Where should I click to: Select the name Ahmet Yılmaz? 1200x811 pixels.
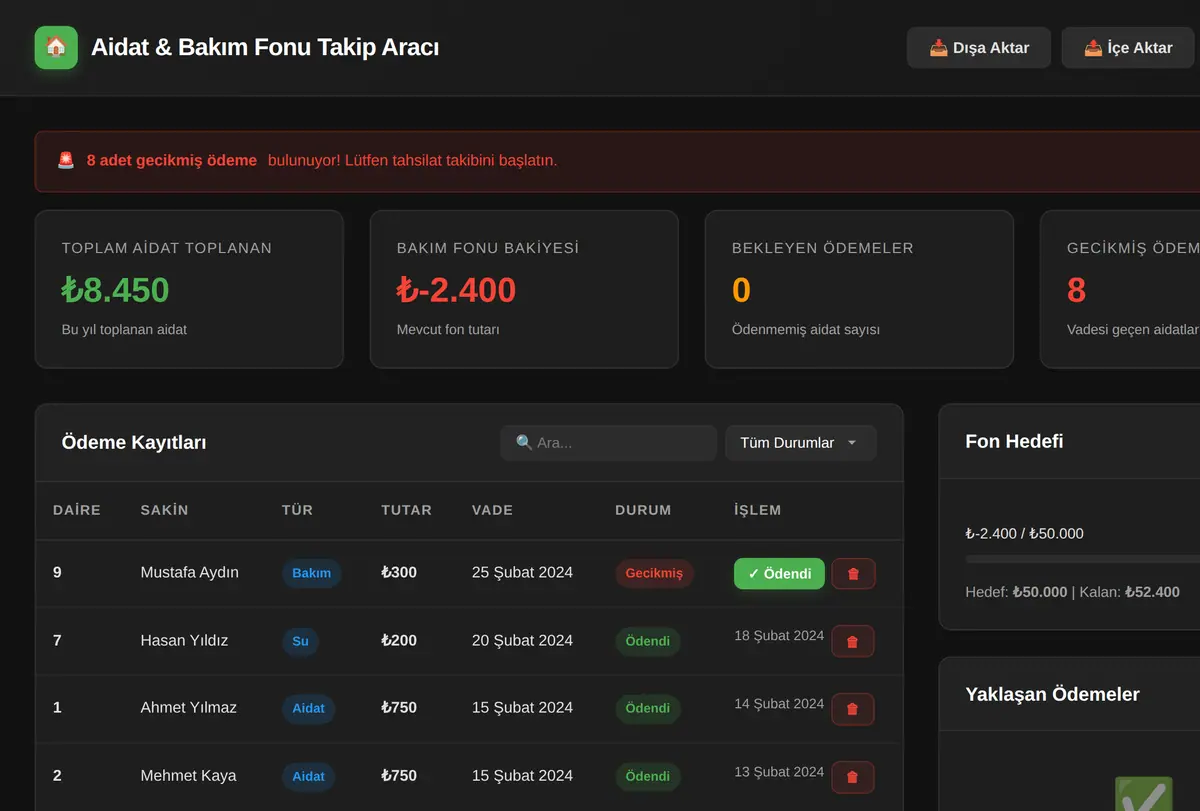188,707
